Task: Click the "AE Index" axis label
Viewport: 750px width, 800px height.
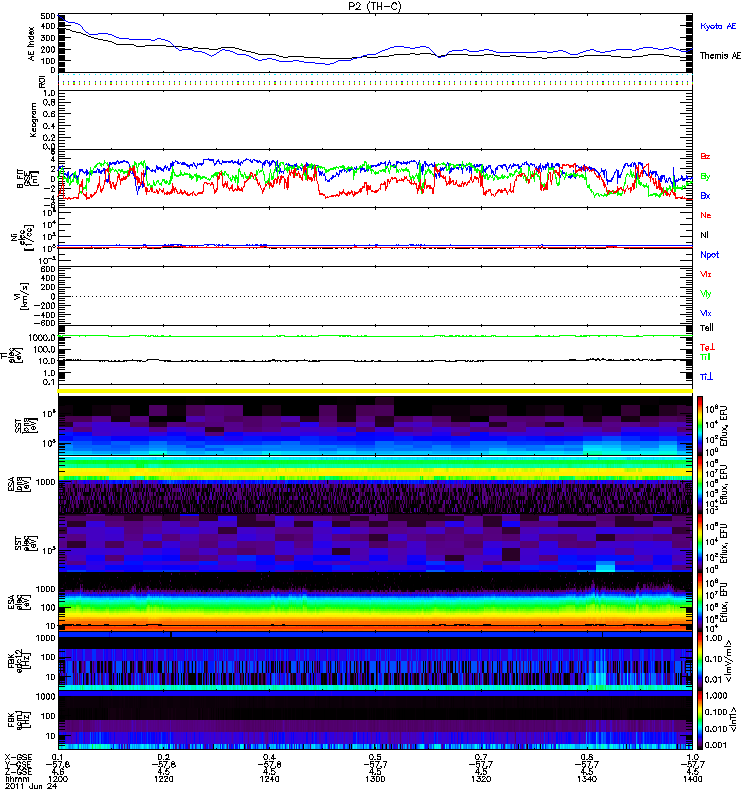Action: pos(32,44)
